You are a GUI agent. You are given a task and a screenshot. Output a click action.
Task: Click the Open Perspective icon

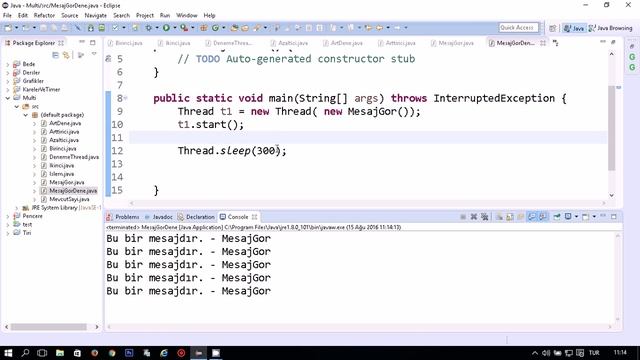(x=552, y=28)
